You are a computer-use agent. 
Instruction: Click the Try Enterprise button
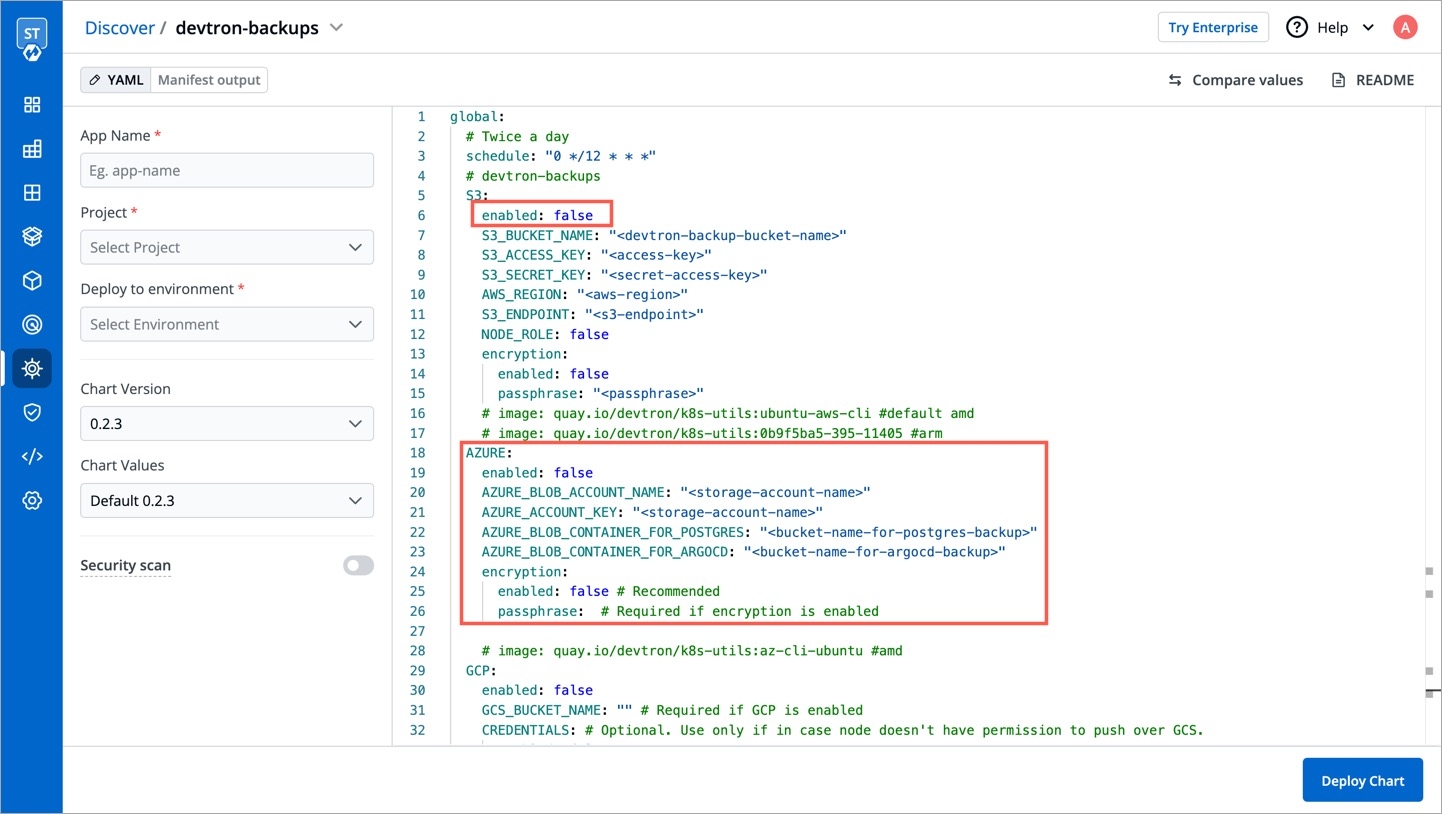point(1213,27)
